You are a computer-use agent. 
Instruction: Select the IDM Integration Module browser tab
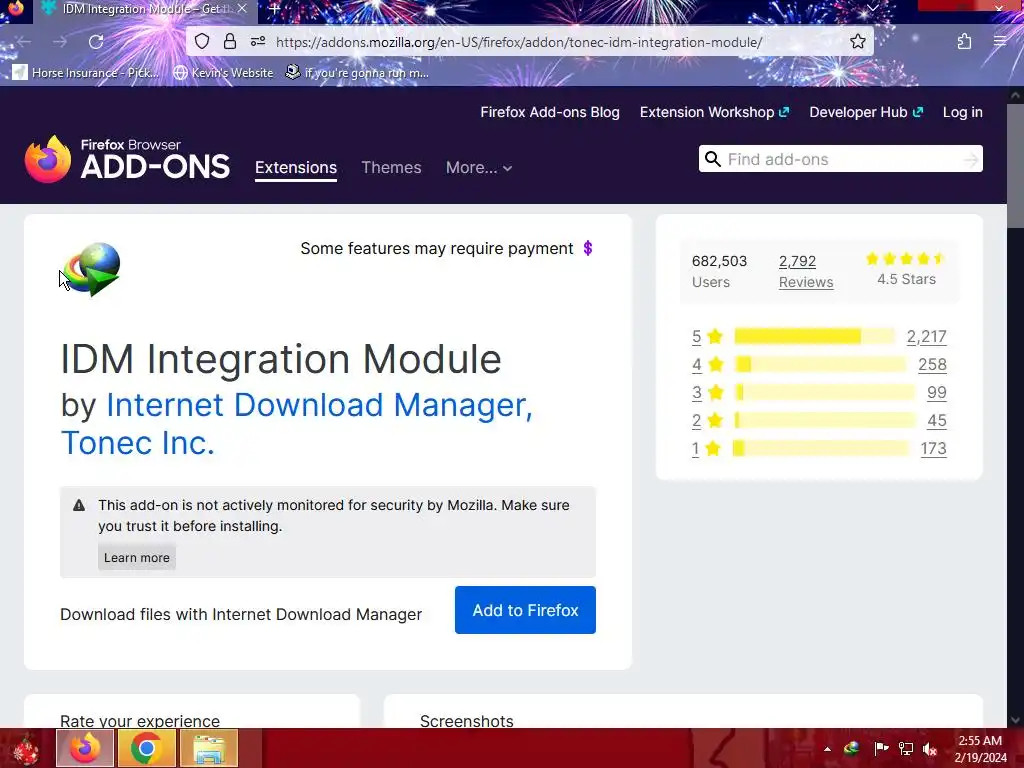point(144,9)
